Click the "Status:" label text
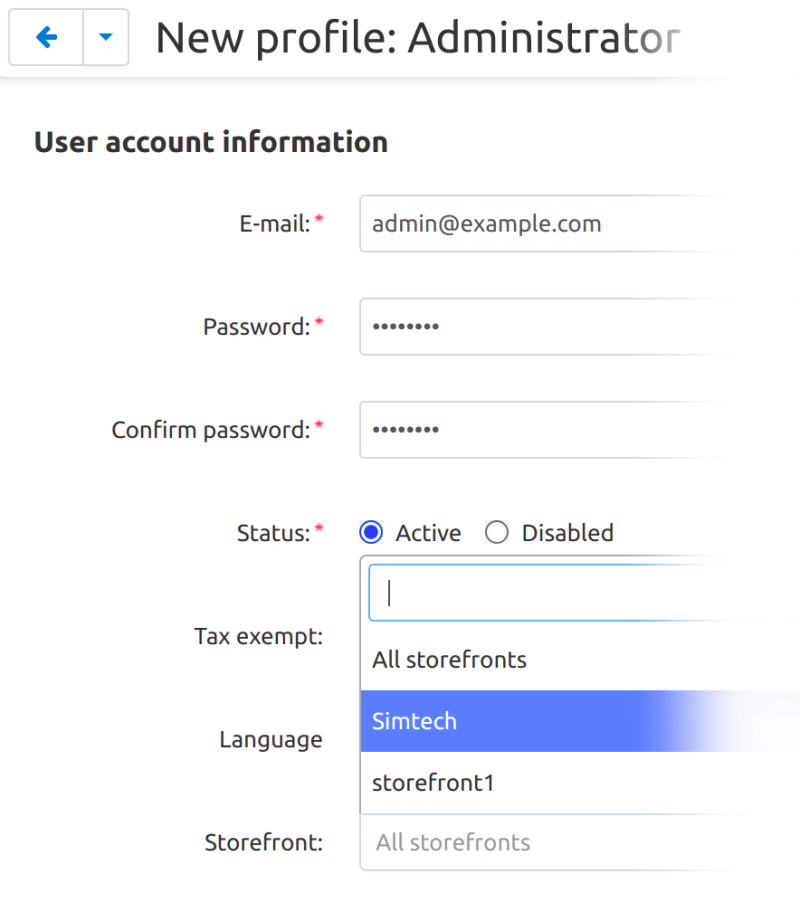This screenshot has width=800, height=912. pyautogui.click(x=274, y=533)
